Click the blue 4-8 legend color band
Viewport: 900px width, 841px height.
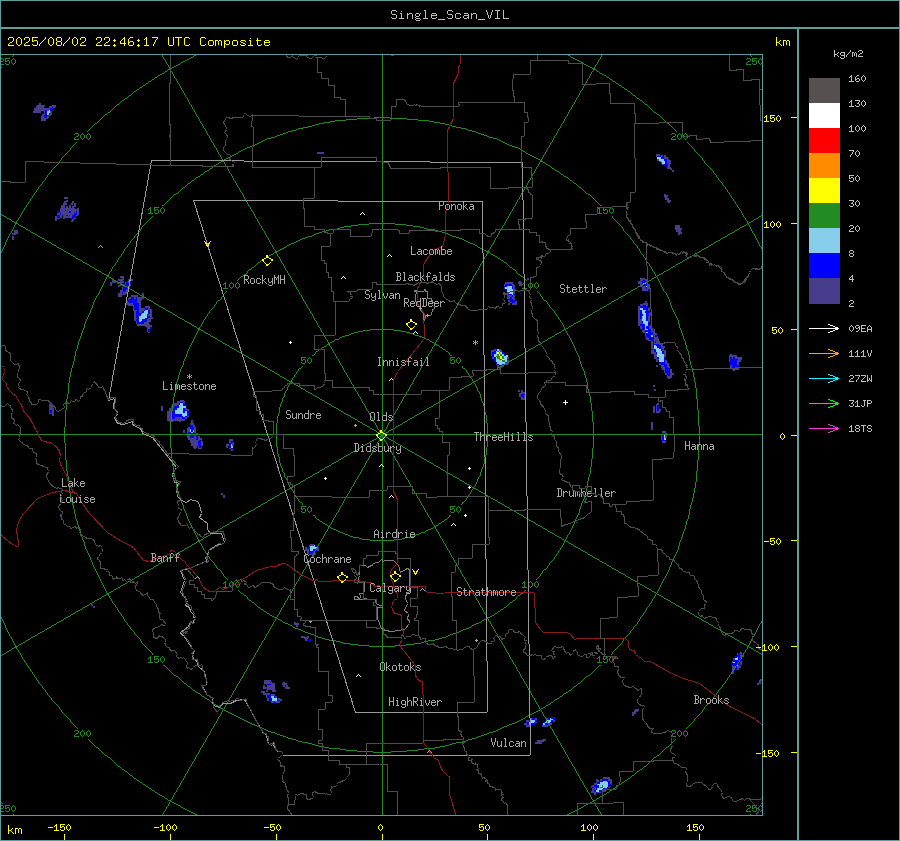pos(824,265)
